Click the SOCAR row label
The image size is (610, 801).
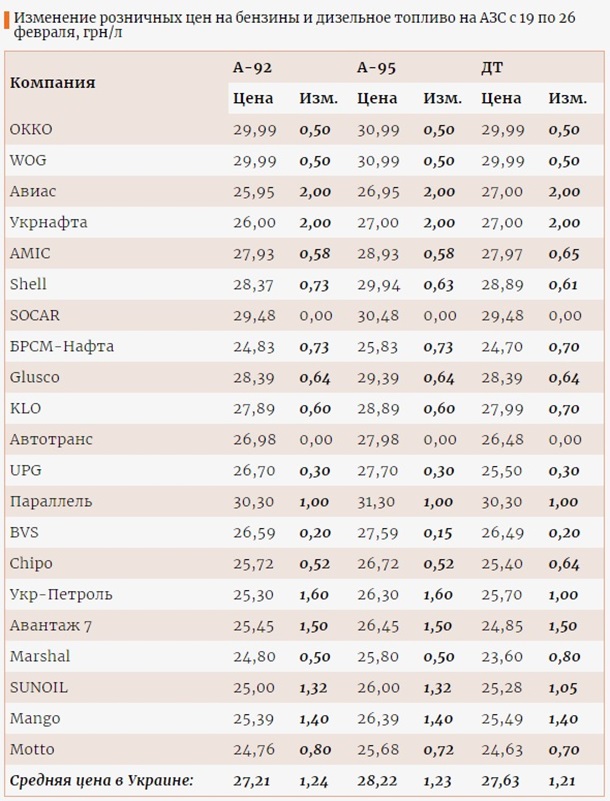point(34,315)
